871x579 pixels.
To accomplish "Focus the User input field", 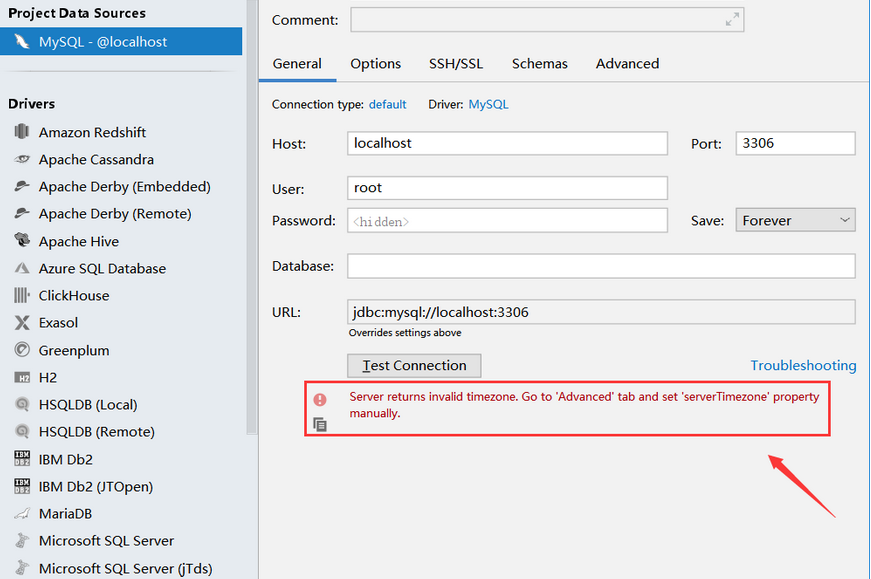I will point(507,188).
